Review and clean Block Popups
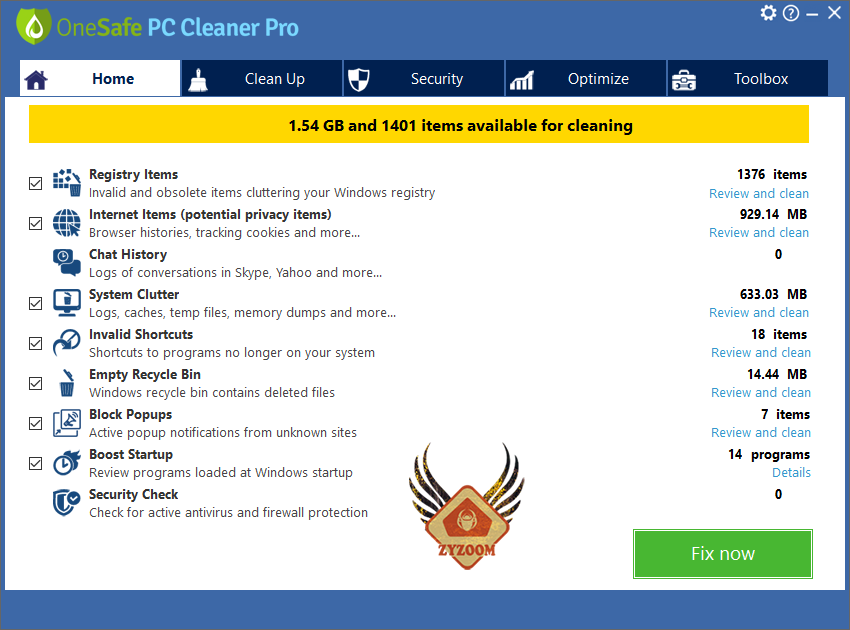Image resolution: width=850 pixels, height=630 pixels. click(761, 433)
